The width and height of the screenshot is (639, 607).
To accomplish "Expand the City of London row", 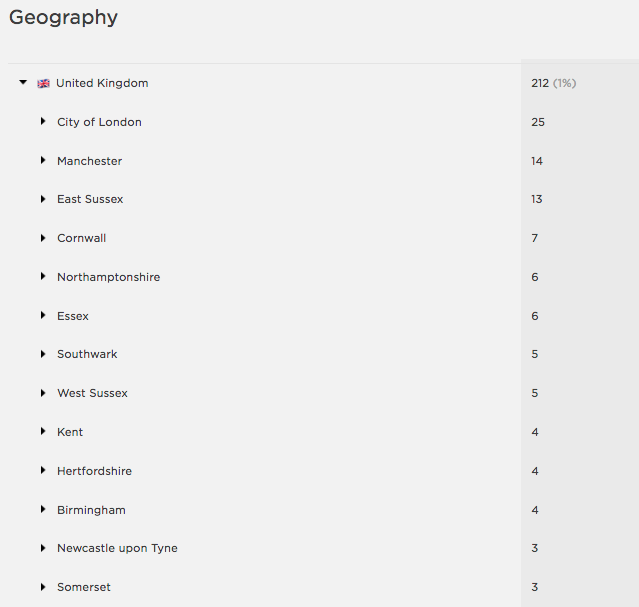I will click(43, 121).
